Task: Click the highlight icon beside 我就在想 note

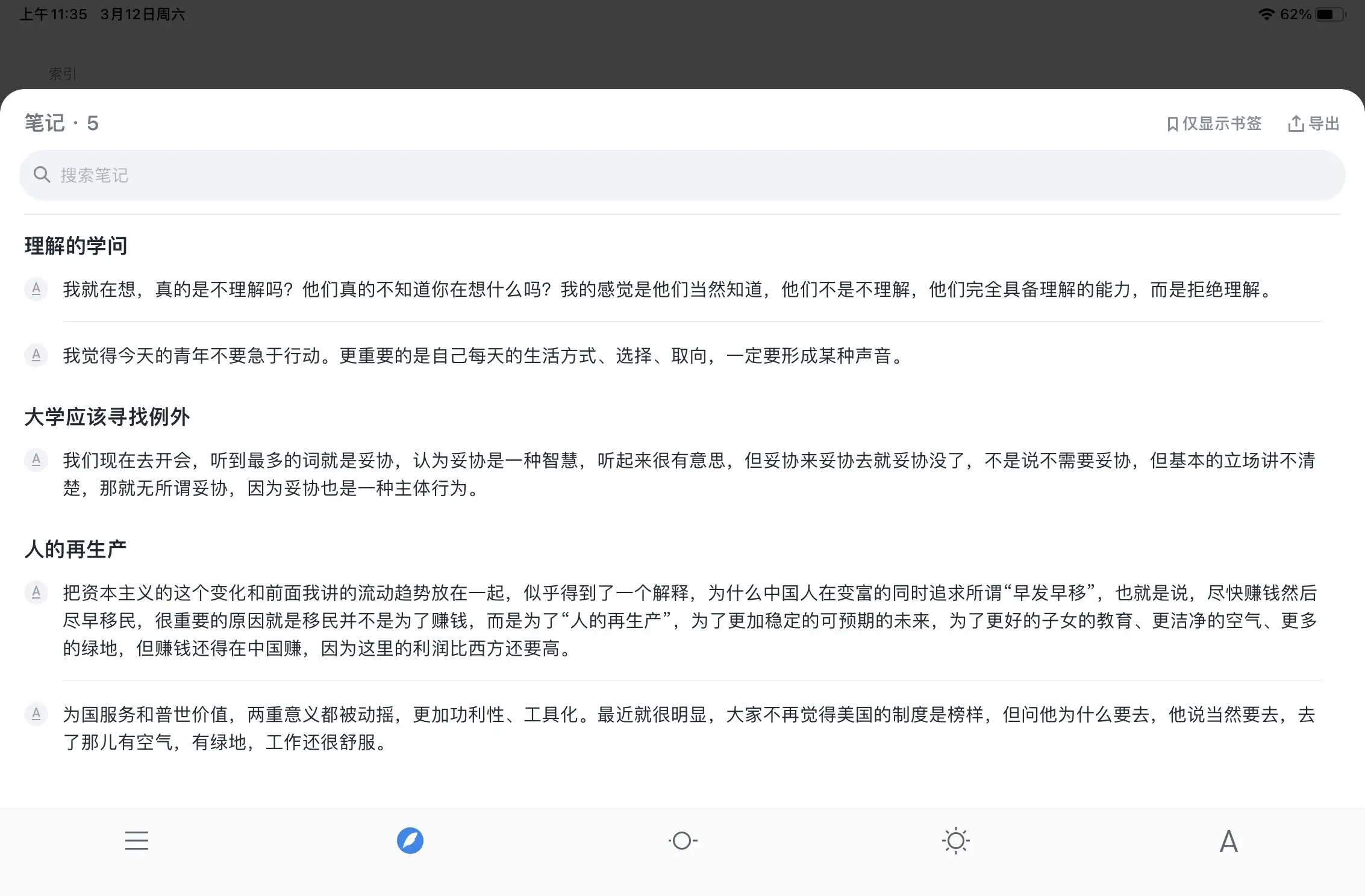Action: pos(36,289)
